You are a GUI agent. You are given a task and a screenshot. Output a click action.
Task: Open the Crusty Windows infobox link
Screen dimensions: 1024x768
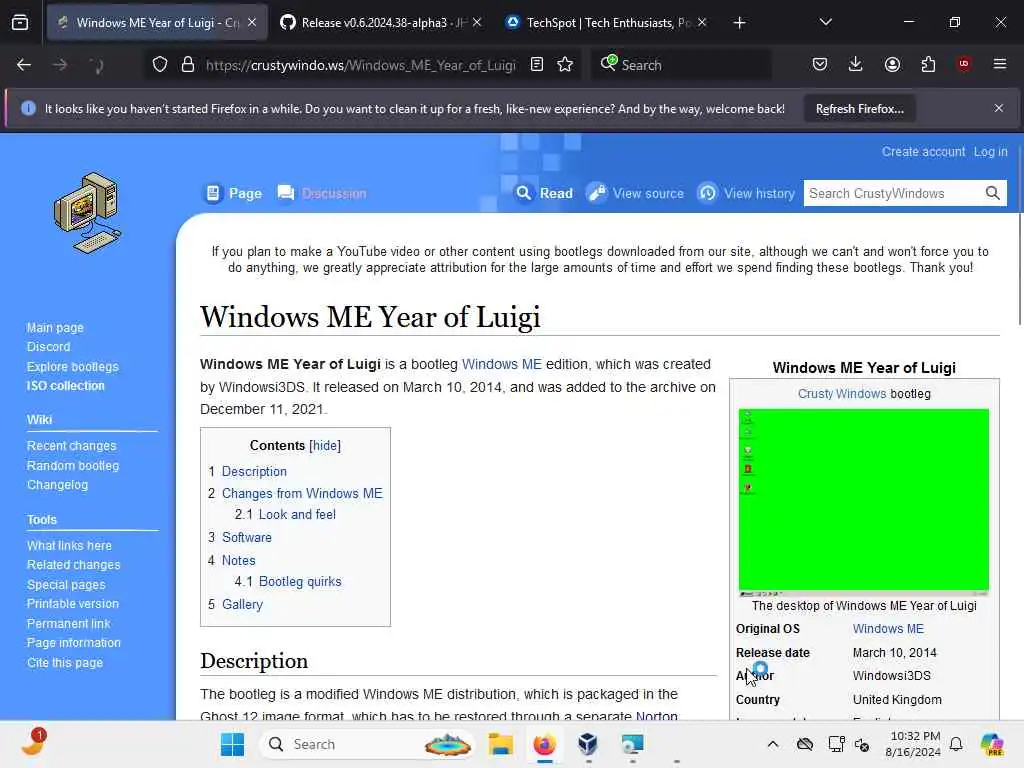pyautogui.click(x=842, y=394)
